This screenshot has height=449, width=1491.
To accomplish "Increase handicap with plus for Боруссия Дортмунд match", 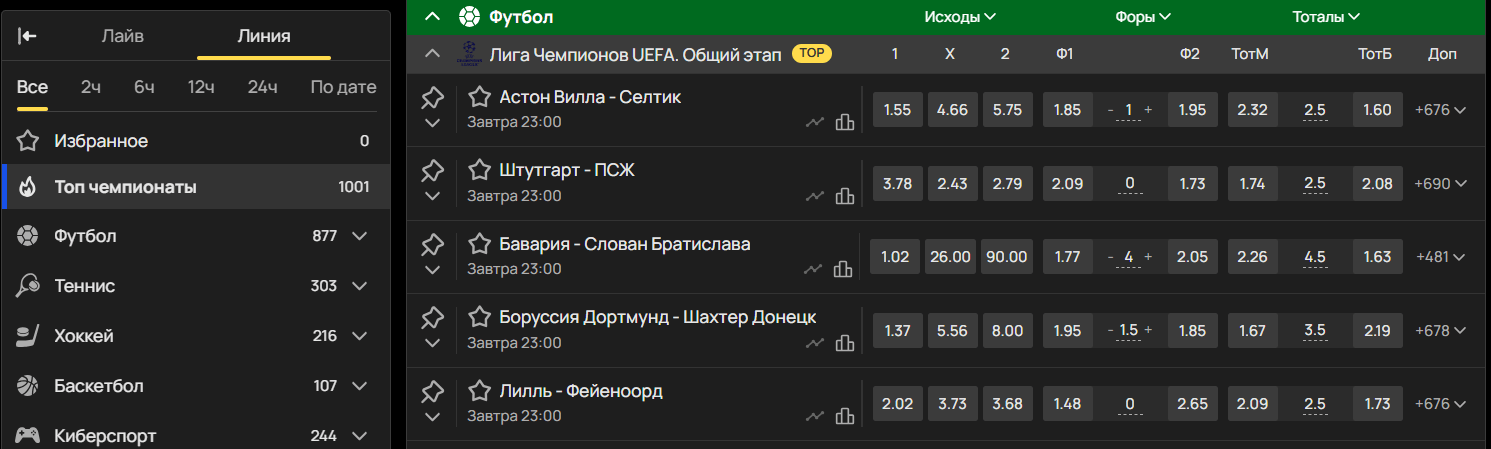I will 1148,331.
